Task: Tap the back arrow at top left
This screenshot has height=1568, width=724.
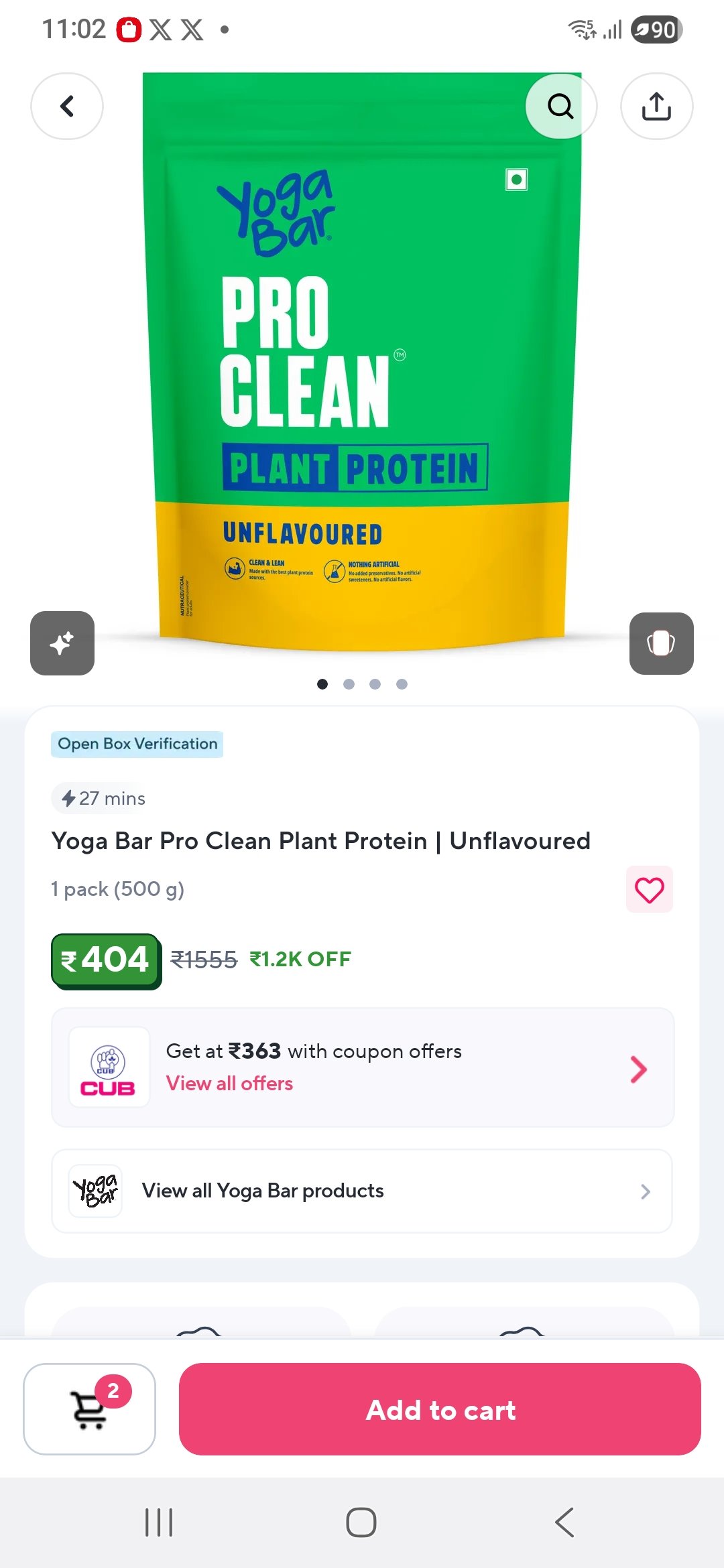Action: [67, 106]
